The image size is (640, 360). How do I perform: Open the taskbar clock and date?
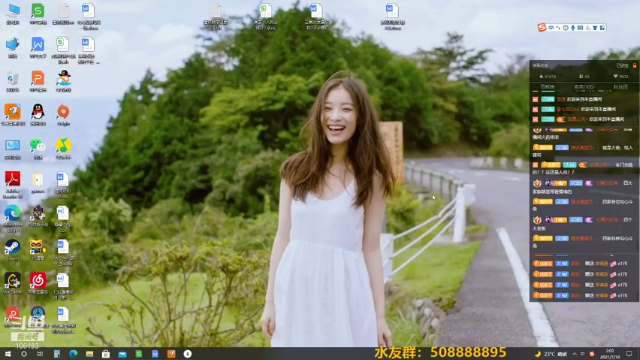tap(610, 354)
